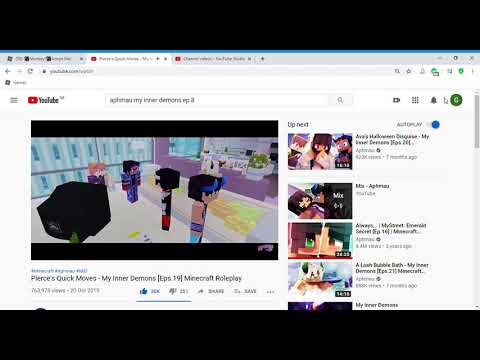Open the Lush Bubble Bath thumbnail
The image size is (480, 360).
[x=320, y=280]
